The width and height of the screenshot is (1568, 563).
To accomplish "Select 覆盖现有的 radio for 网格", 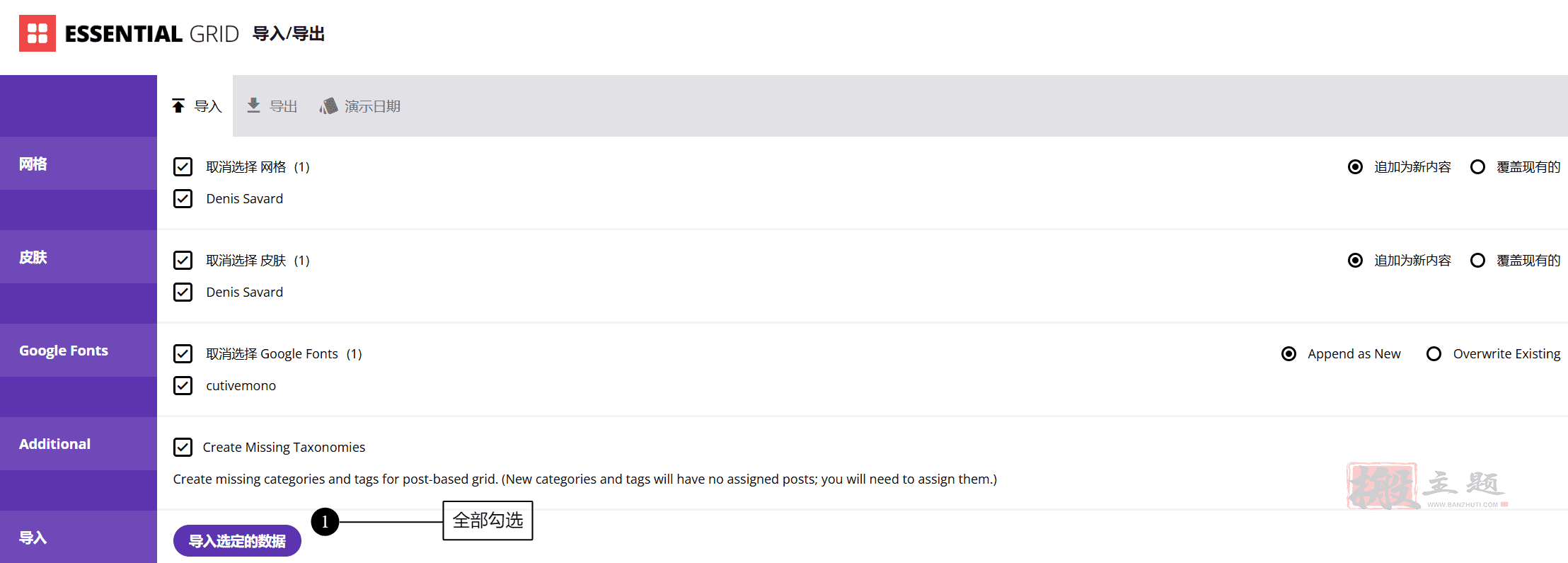I will point(1477,167).
